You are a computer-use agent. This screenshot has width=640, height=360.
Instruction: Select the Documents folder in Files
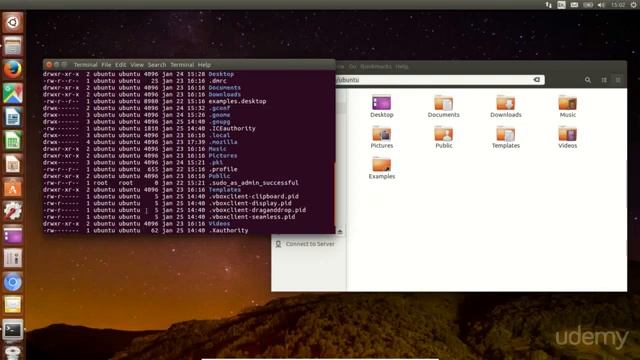coord(443,106)
